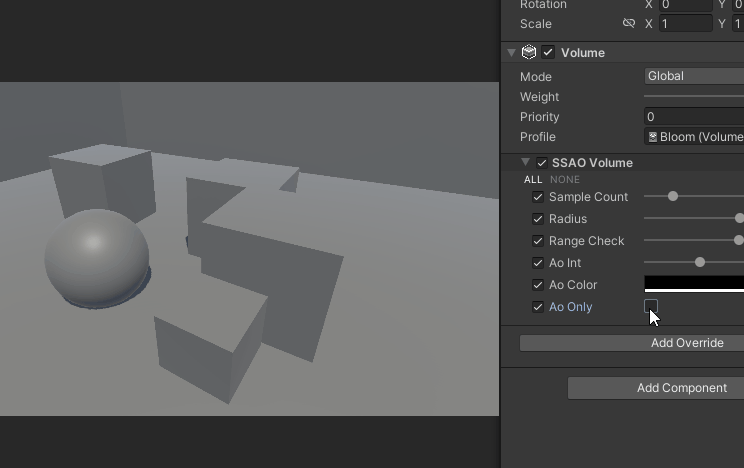The image size is (744, 468).
Task: Click the Weight property label
Action: click(539, 97)
